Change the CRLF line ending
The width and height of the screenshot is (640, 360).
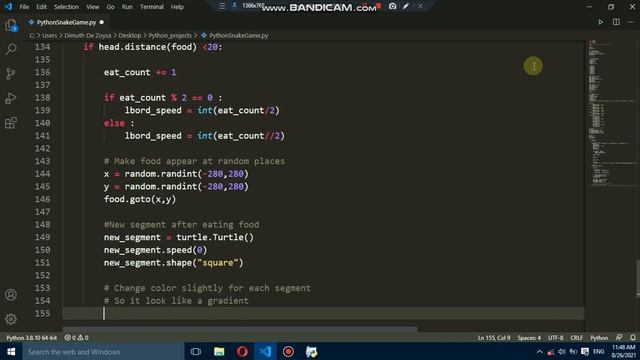coord(576,338)
